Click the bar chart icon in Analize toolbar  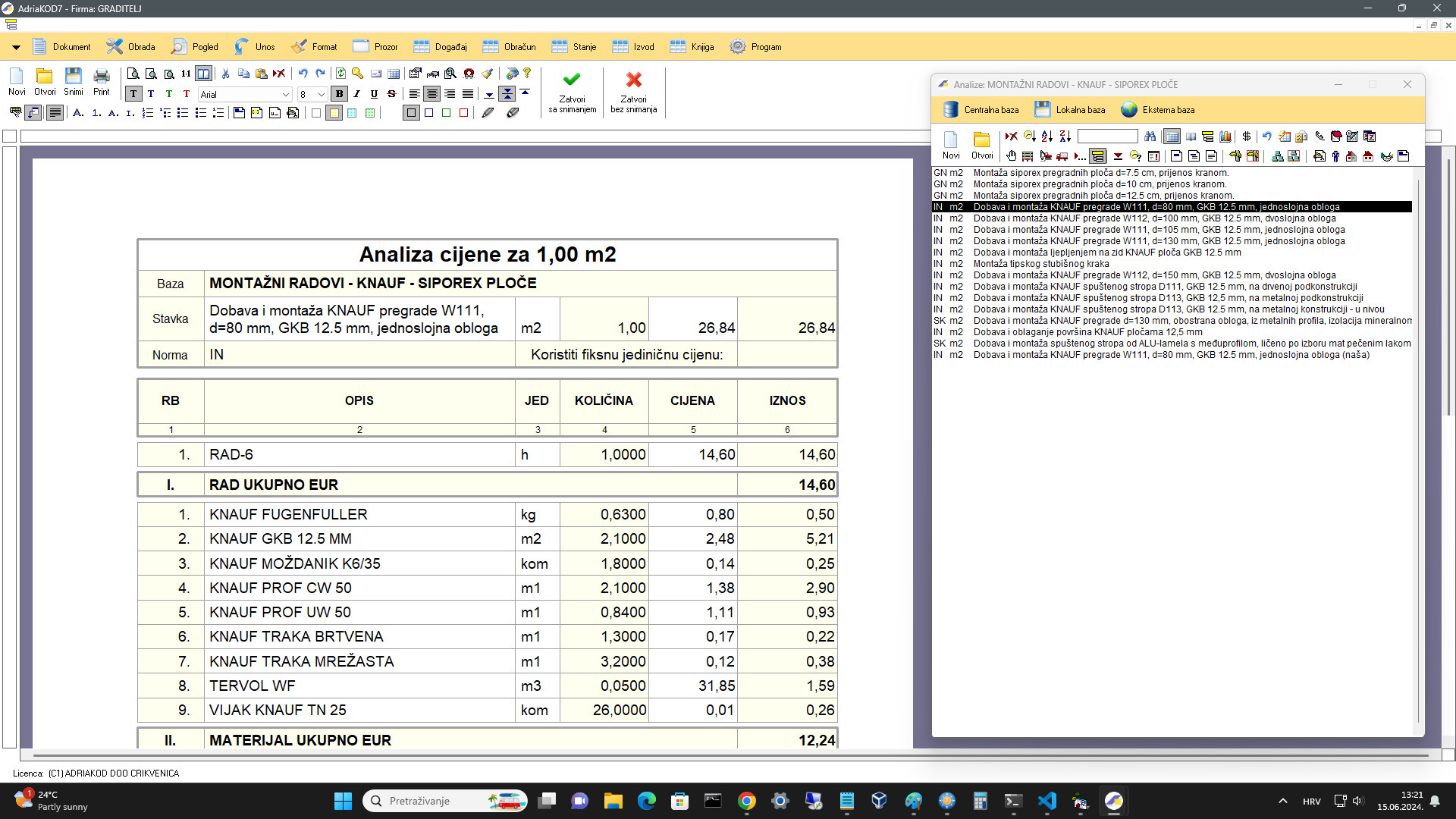coord(1225,136)
